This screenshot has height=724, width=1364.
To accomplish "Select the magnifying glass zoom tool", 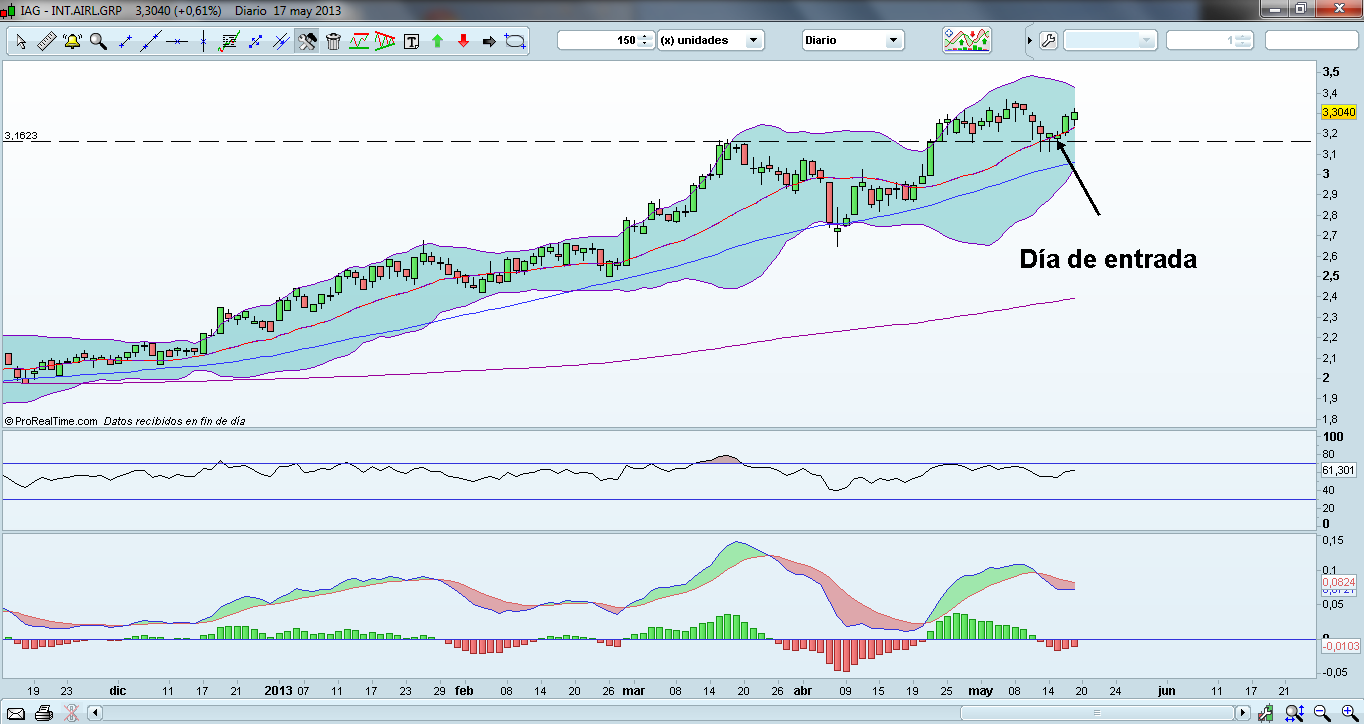I will tap(98, 41).
